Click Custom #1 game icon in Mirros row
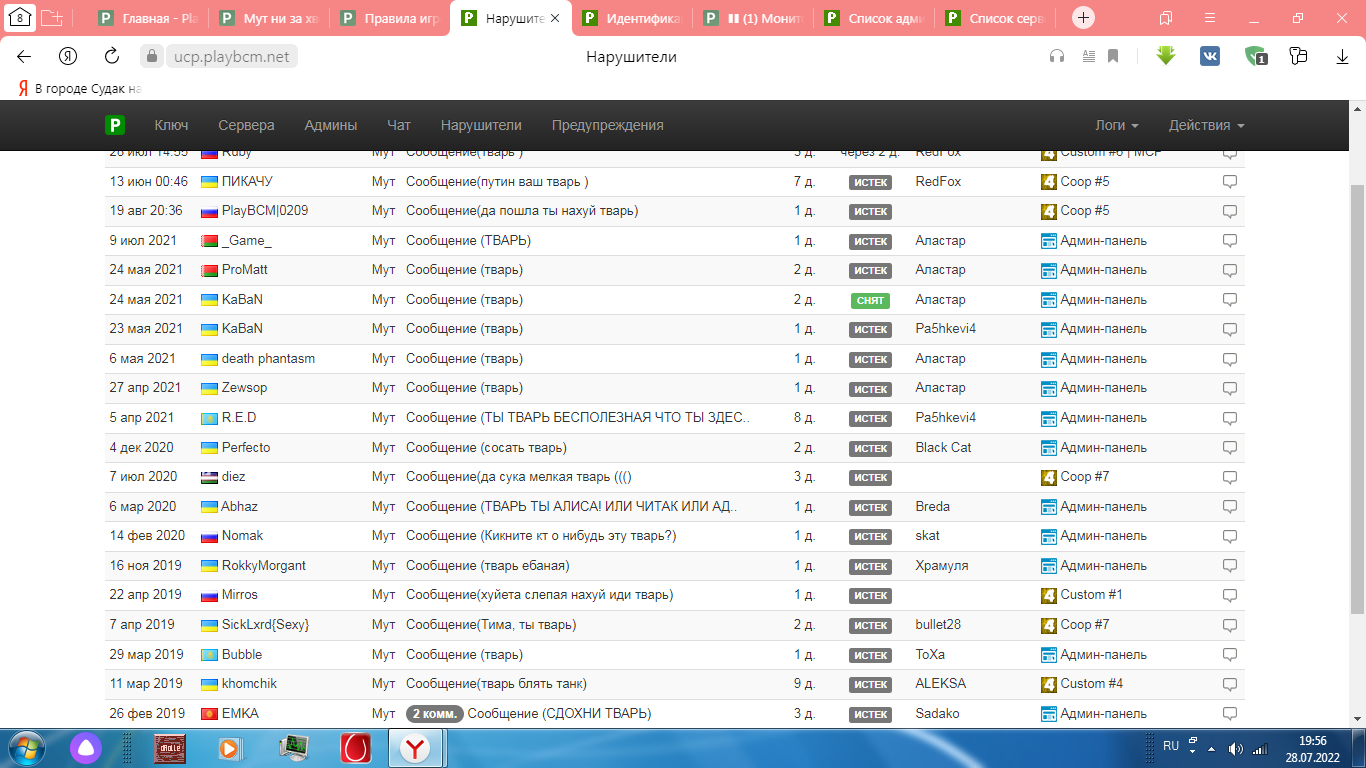 pyautogui.click(x=1049, y=595)
